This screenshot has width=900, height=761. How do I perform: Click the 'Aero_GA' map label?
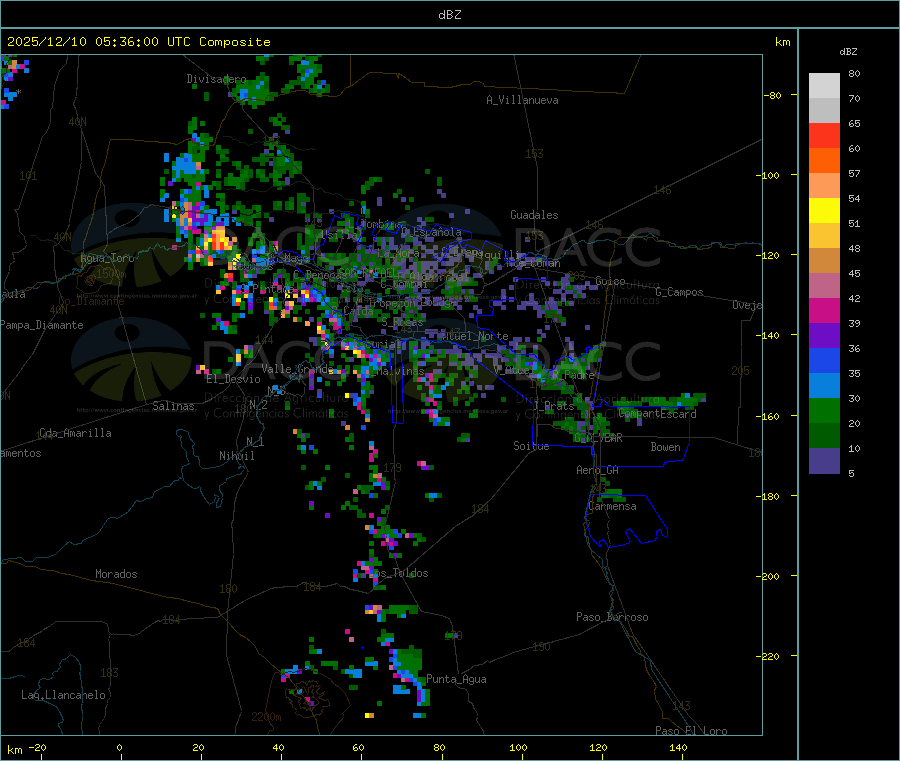coord(598,470)
